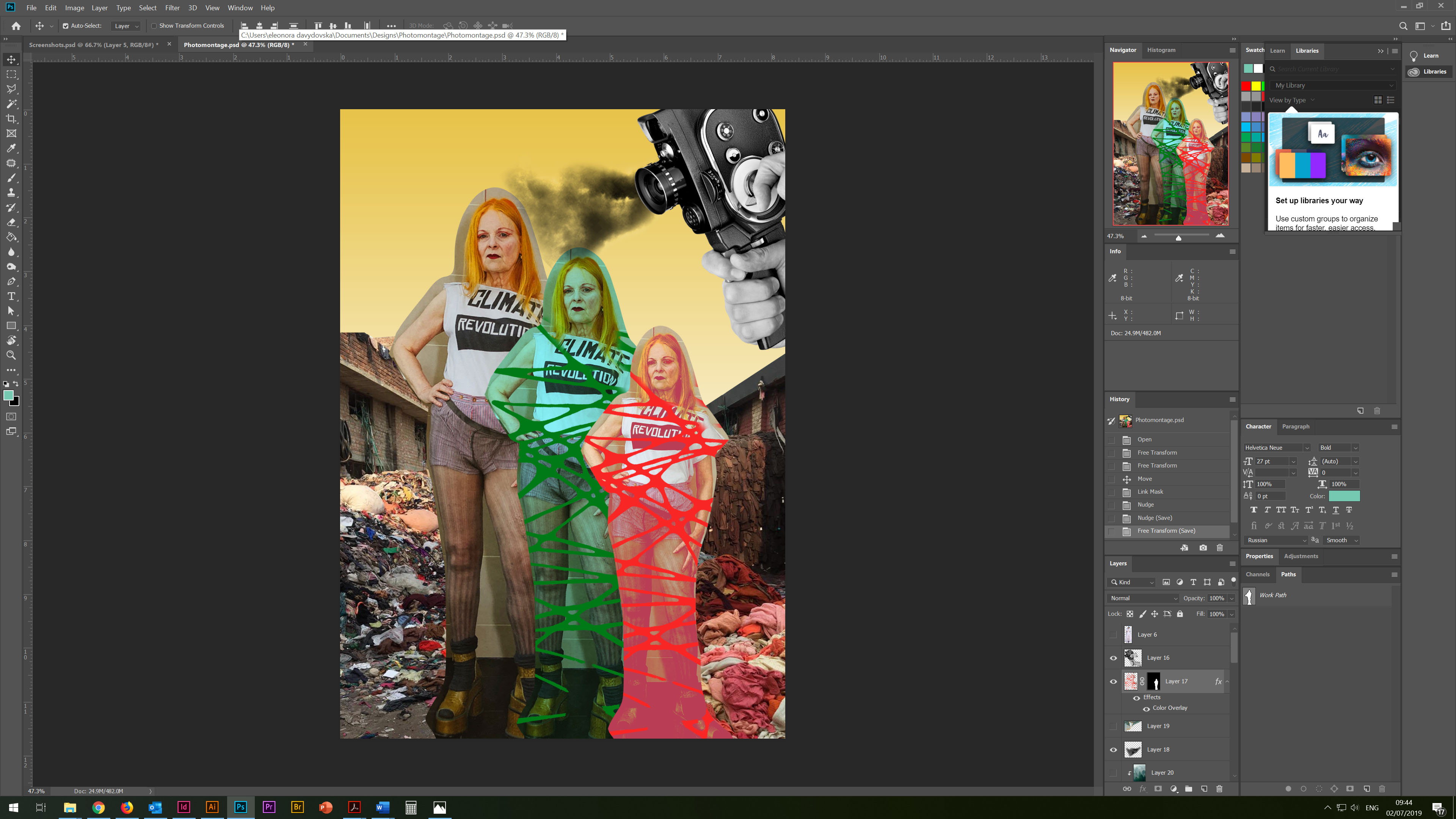Viewport: 1456px width, 819px height.
Task: Select the Horizontal Type tool
Action: click(11, 296)
